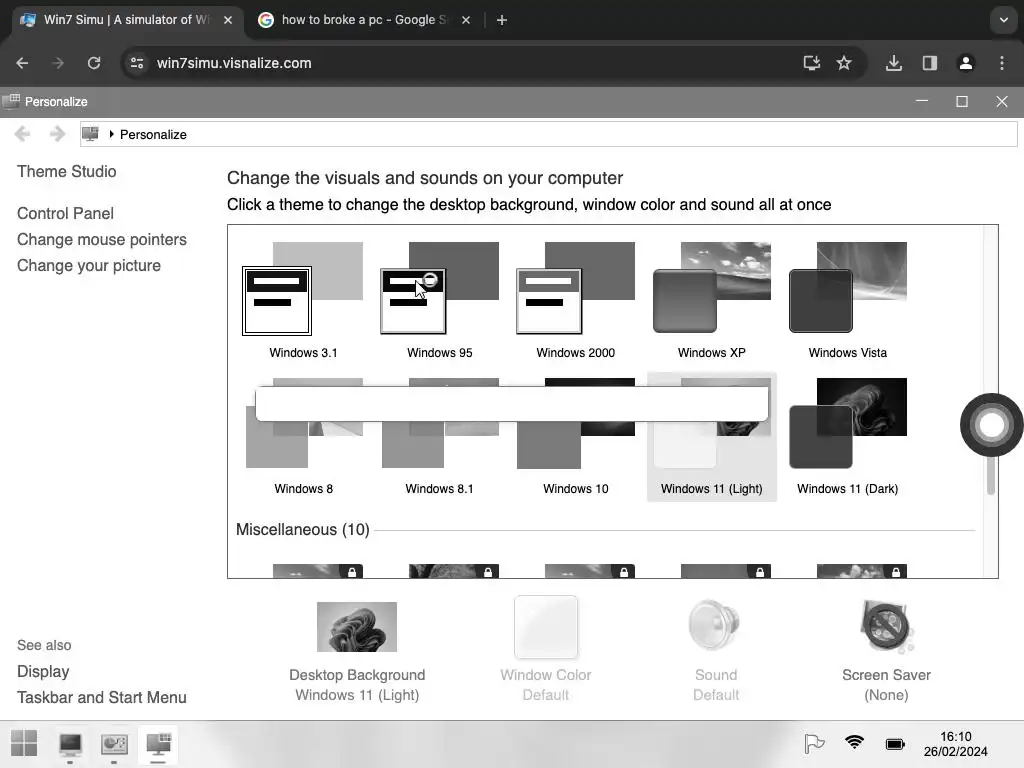
Task: Open Change mouse pointers link
Action: click(x=102, y=240)
